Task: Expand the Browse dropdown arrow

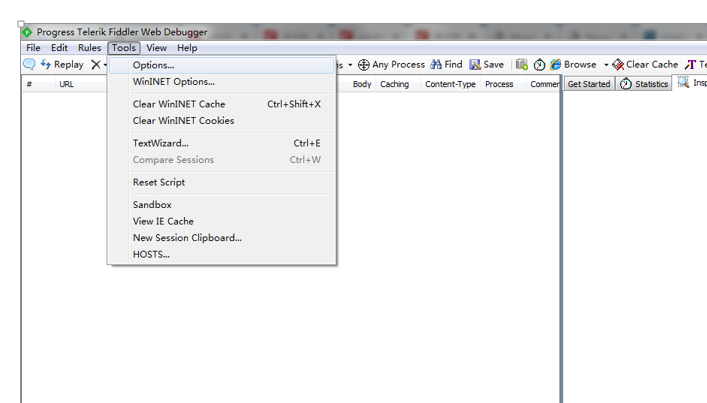Action: [606, 65]
